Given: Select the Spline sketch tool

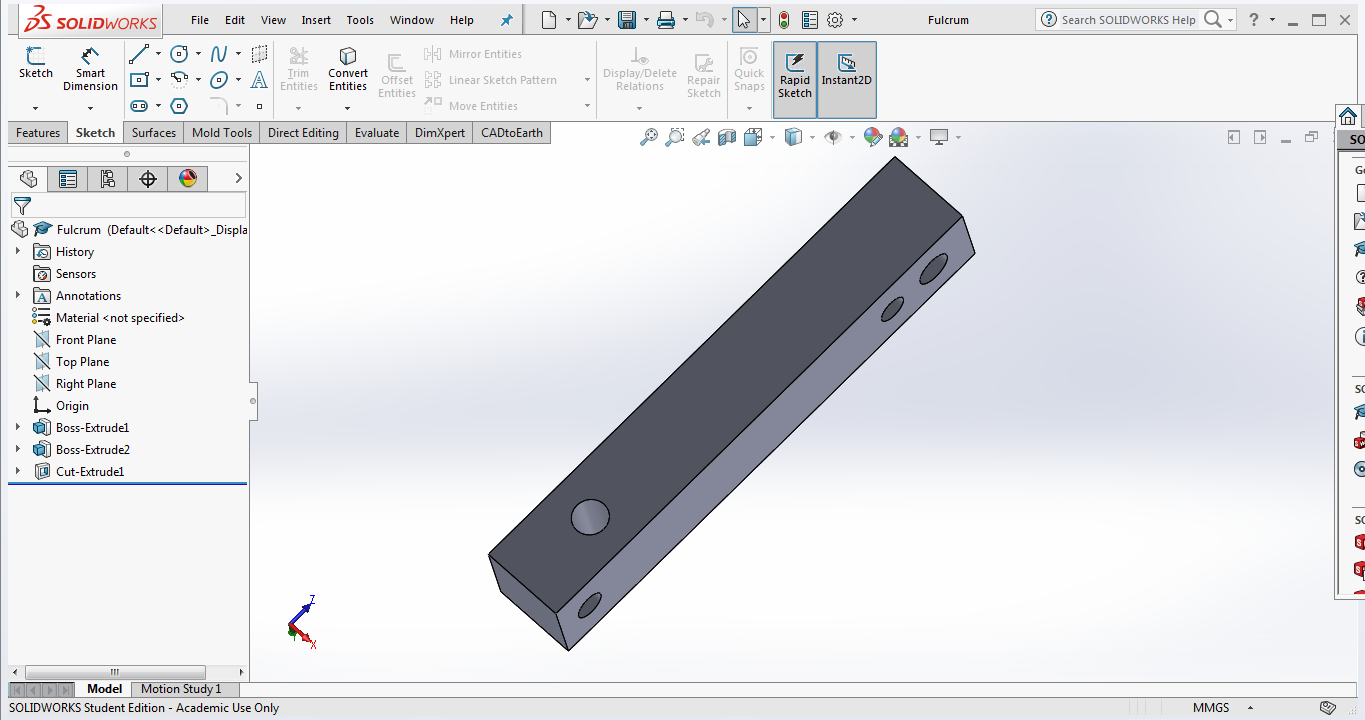Looking at the screenshot, I should pyautogui.click(x=219, y=54).
